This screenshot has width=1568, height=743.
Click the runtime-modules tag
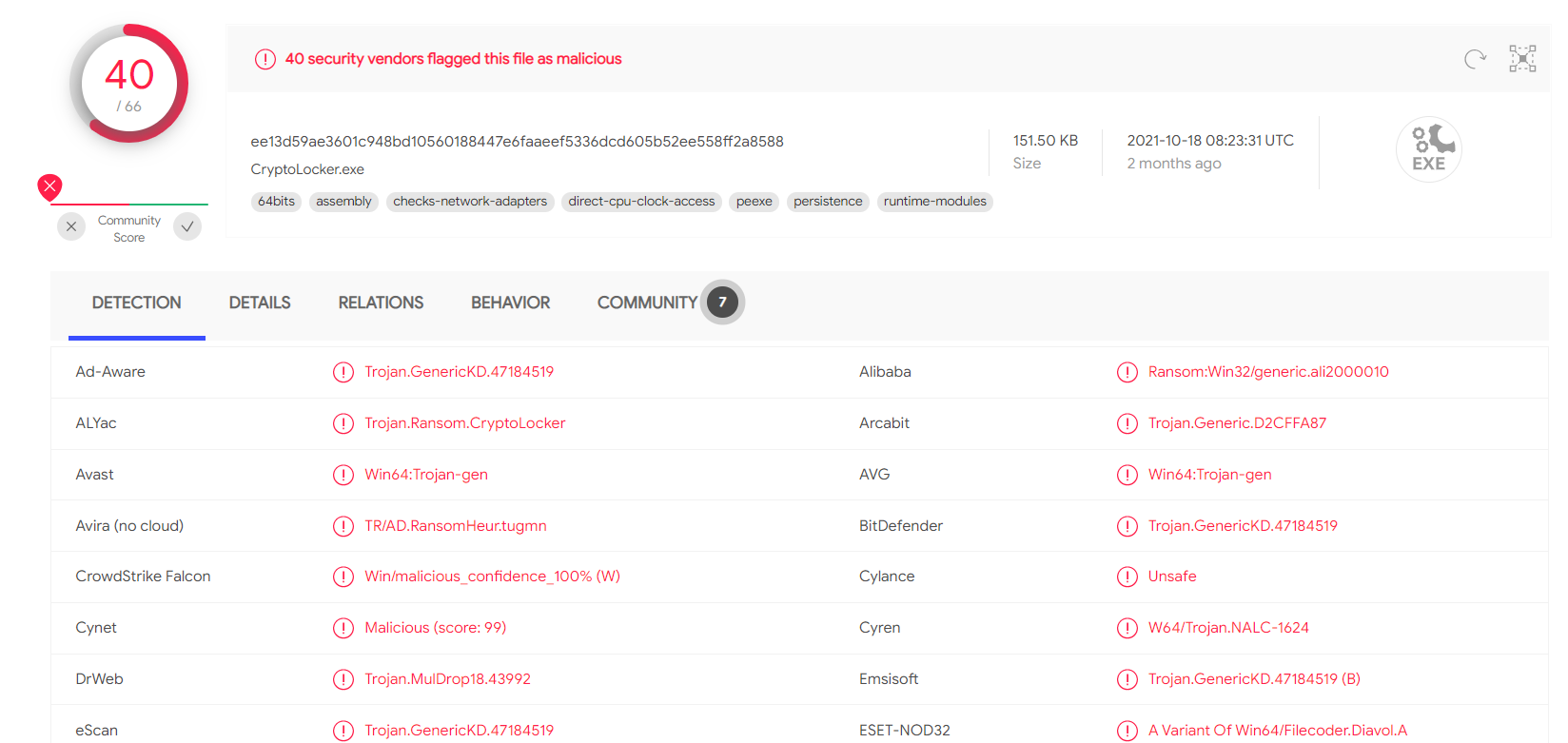click(x=935, y=202)
